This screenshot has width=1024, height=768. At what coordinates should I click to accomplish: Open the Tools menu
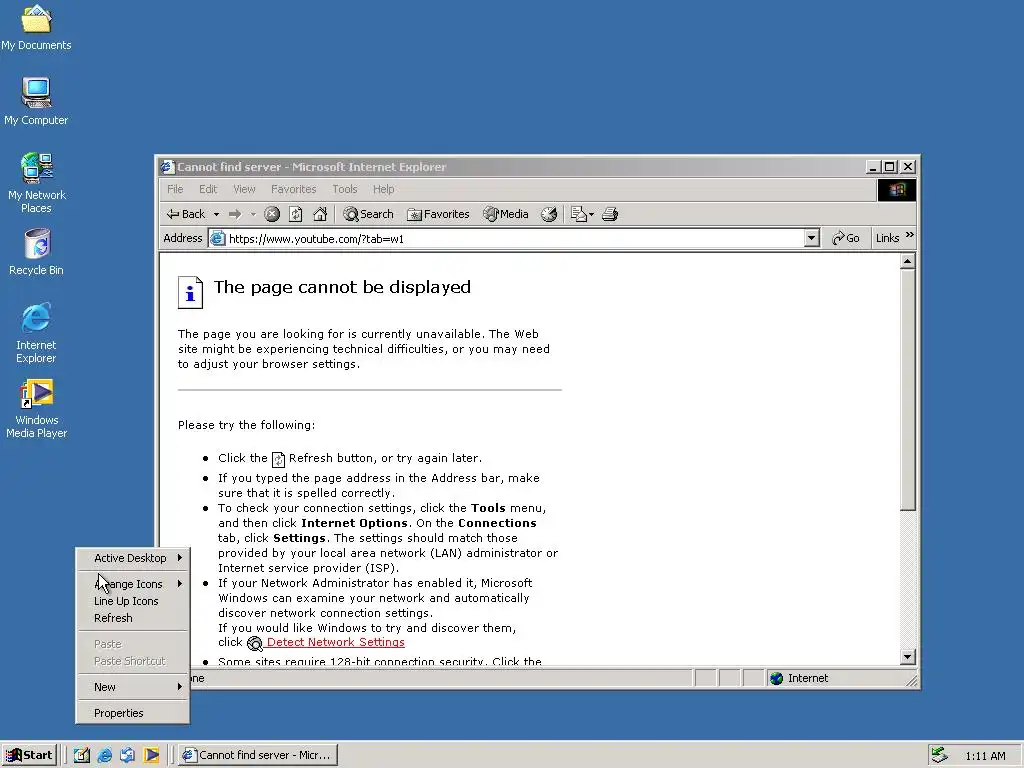(x=344, y=189)
